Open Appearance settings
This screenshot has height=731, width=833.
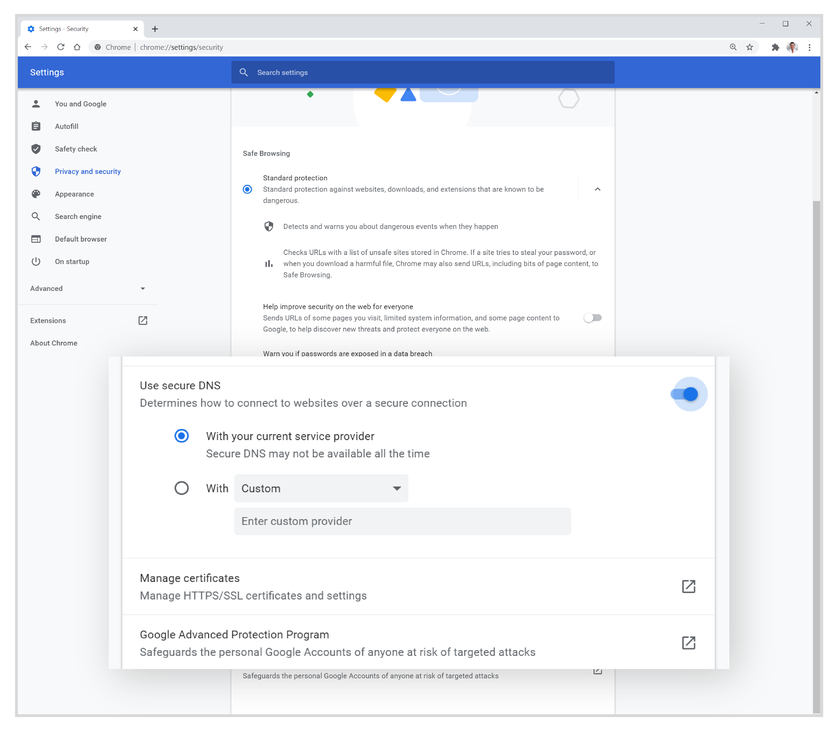(x=74, y=194)
